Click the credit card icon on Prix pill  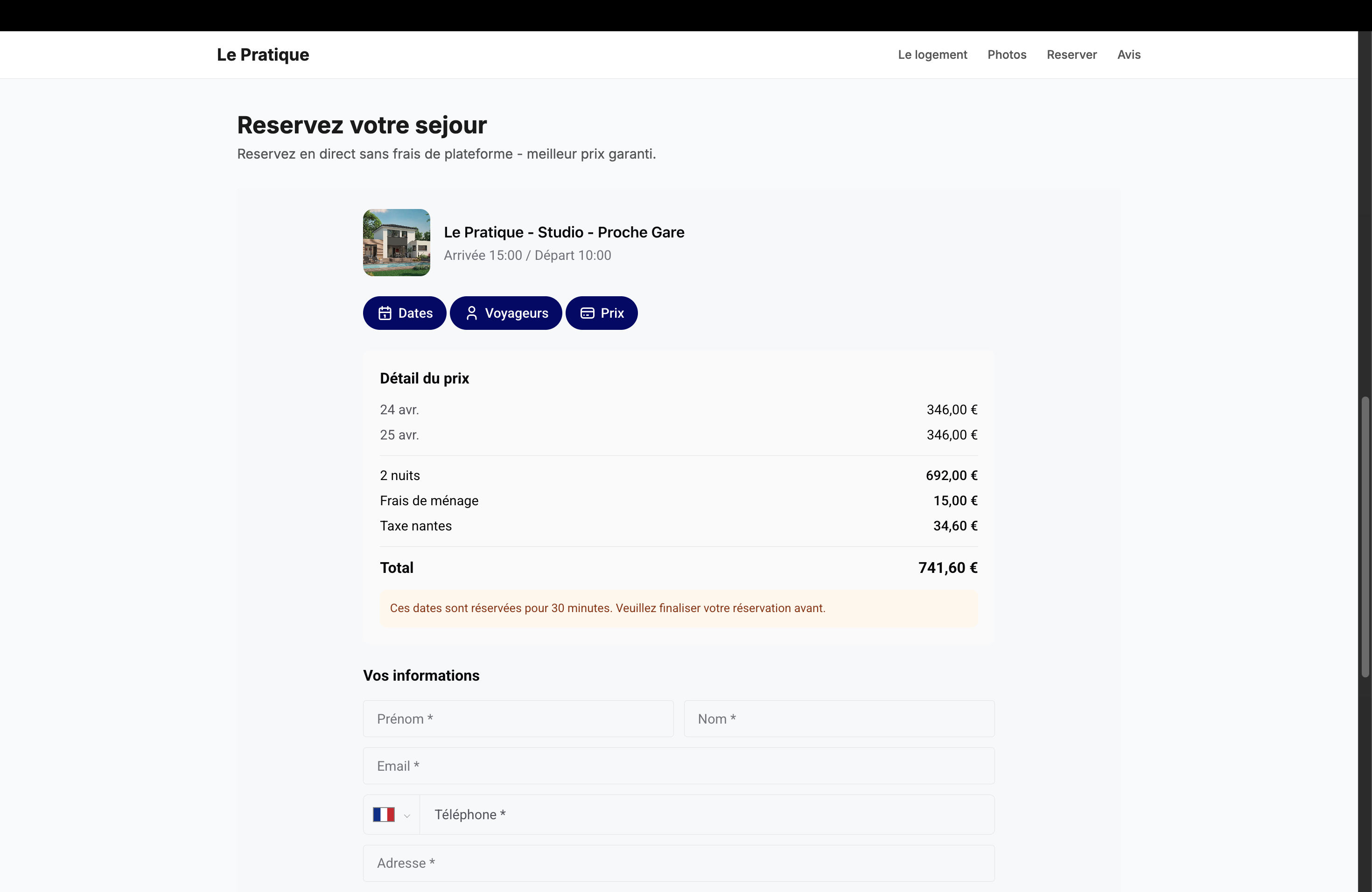(587, 313)
